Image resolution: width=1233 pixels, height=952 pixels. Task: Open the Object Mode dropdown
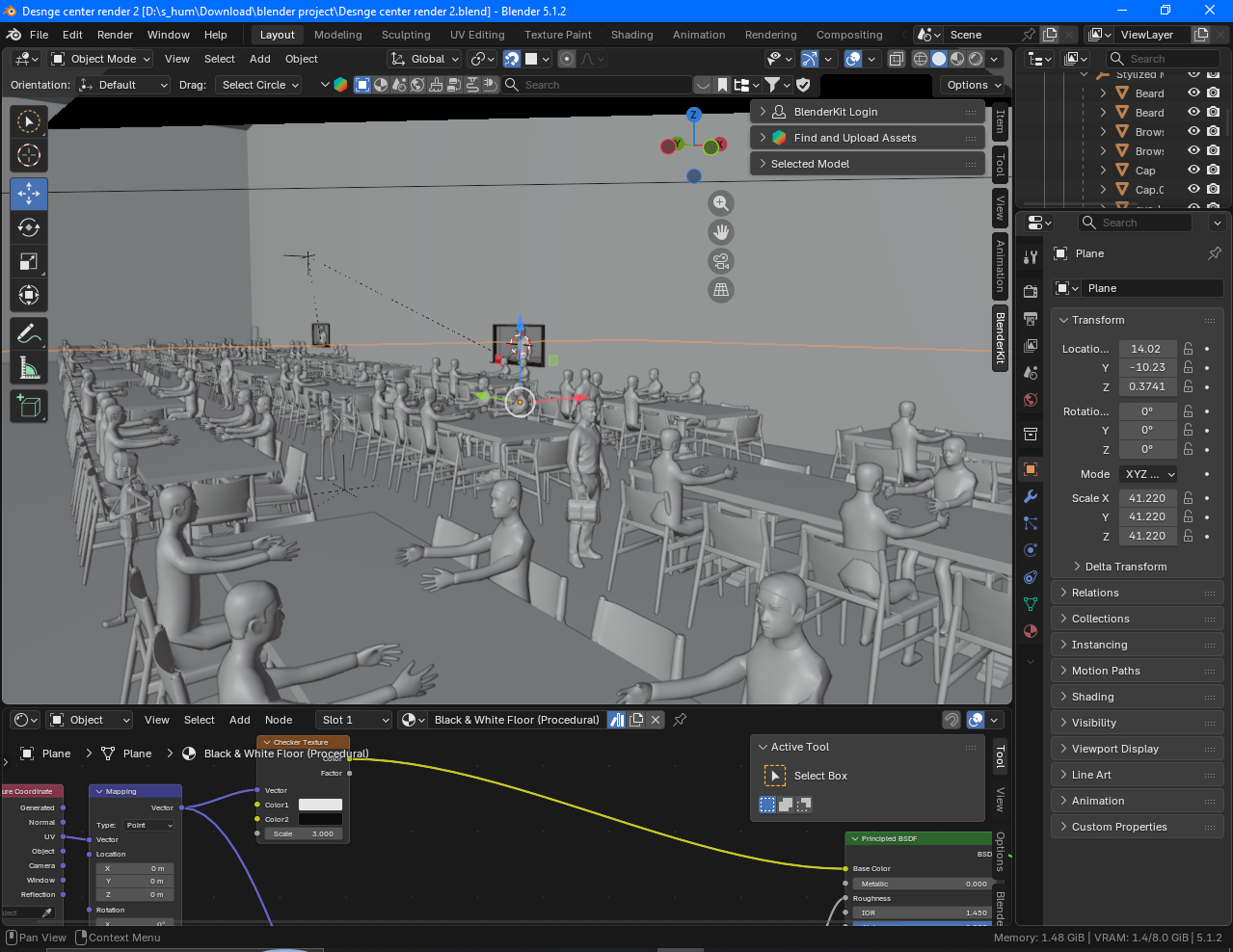(101, 59)
